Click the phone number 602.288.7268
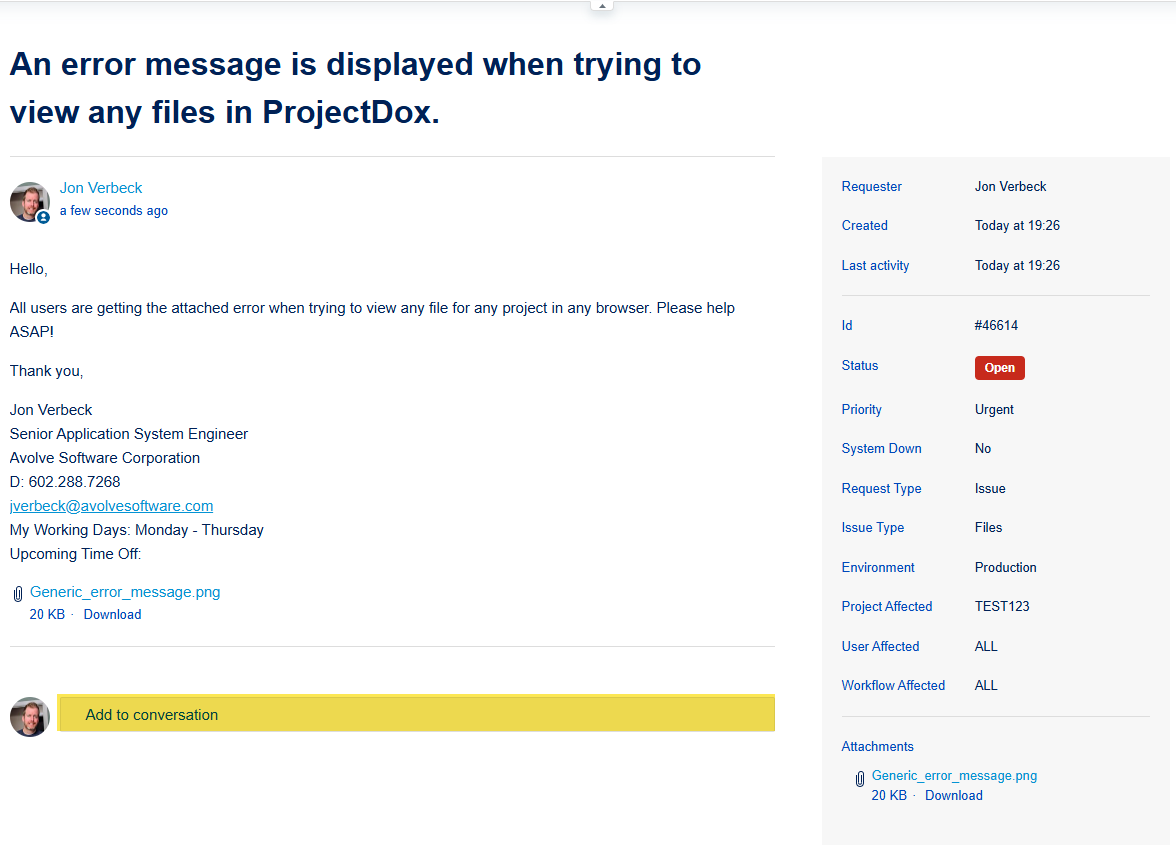1176x868 pixels. coord(74,482)
